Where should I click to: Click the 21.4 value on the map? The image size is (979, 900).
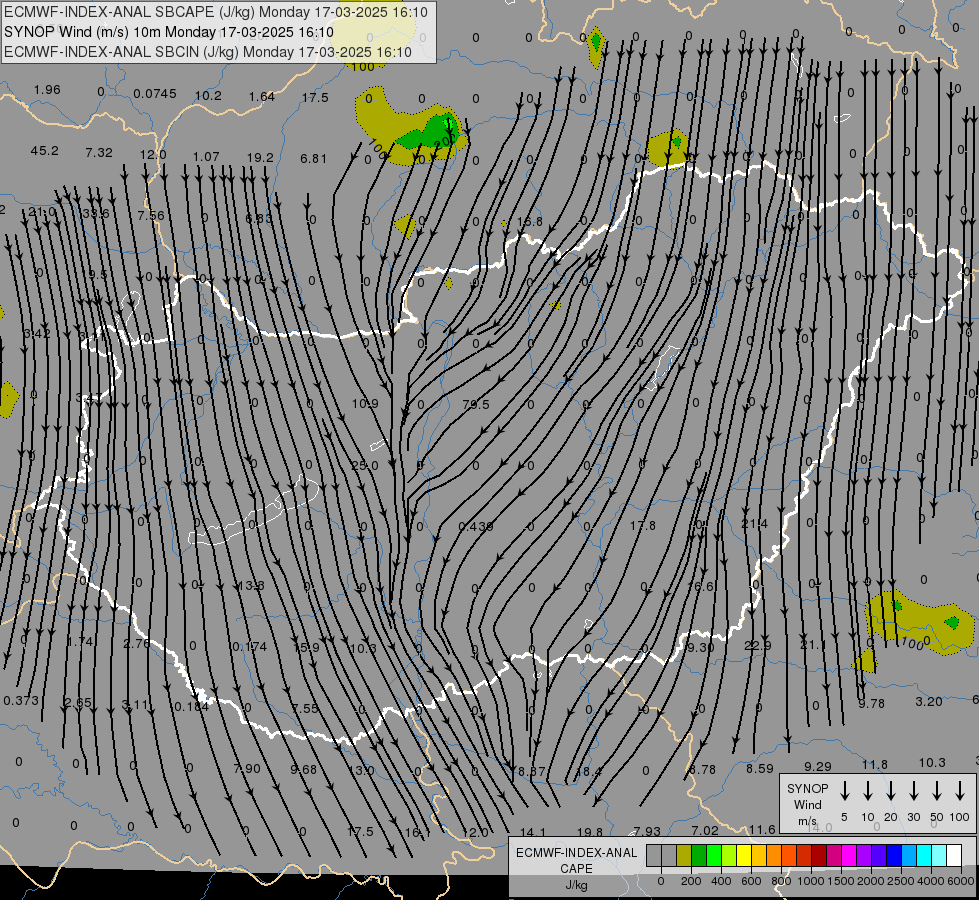pyautogui.click(x=754, y=523)
